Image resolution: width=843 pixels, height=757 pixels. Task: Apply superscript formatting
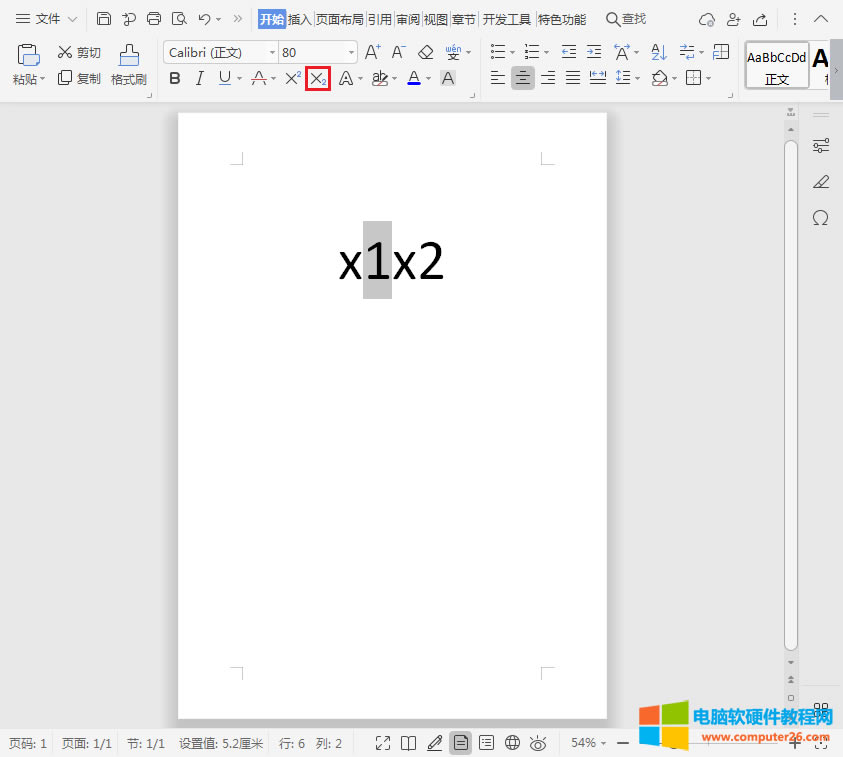[x=292, y=78]
